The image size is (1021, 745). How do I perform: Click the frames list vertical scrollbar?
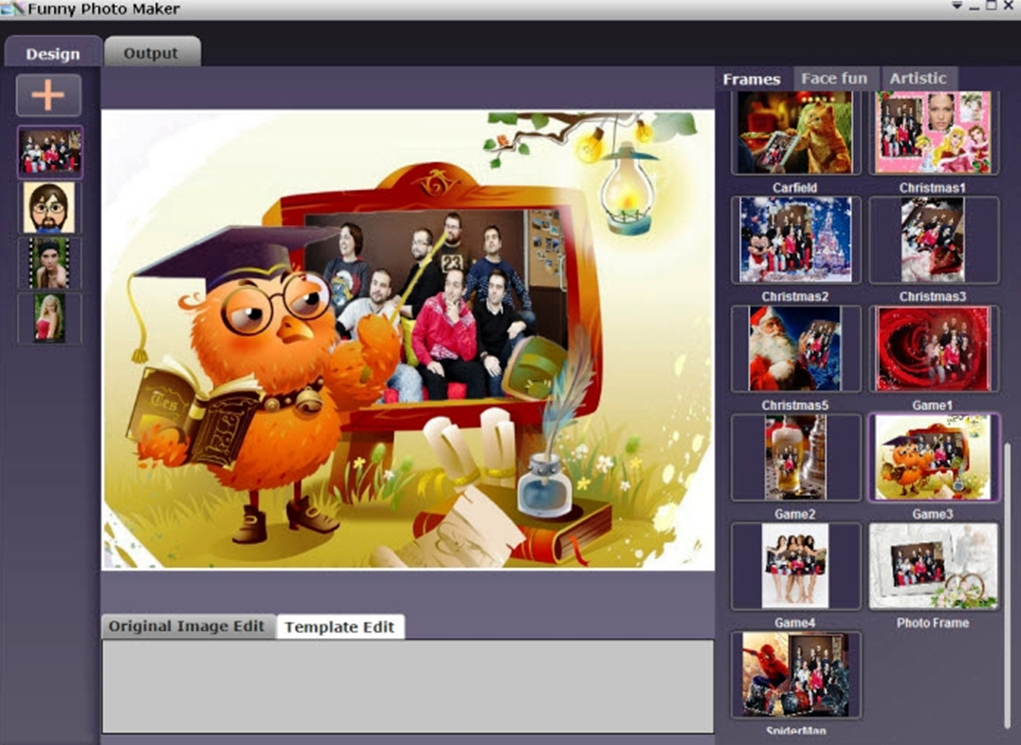tap(1009, 586)
